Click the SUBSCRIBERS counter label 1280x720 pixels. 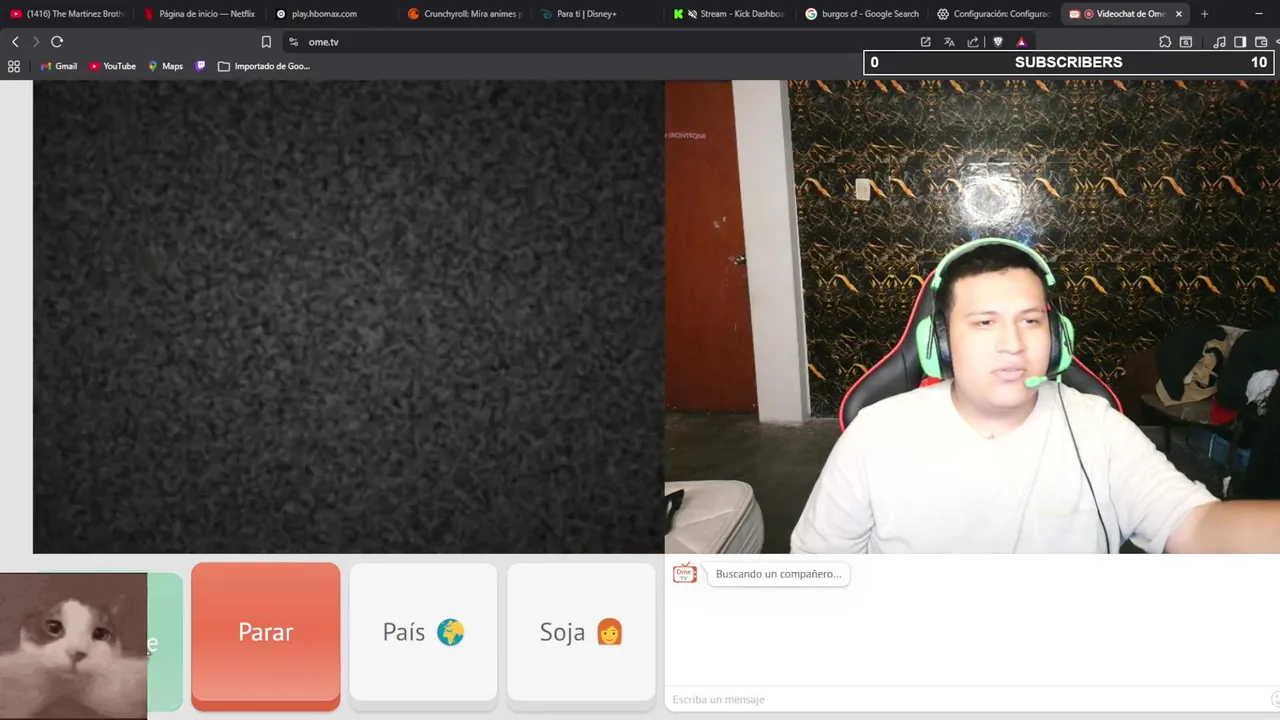pos(1068,62)
